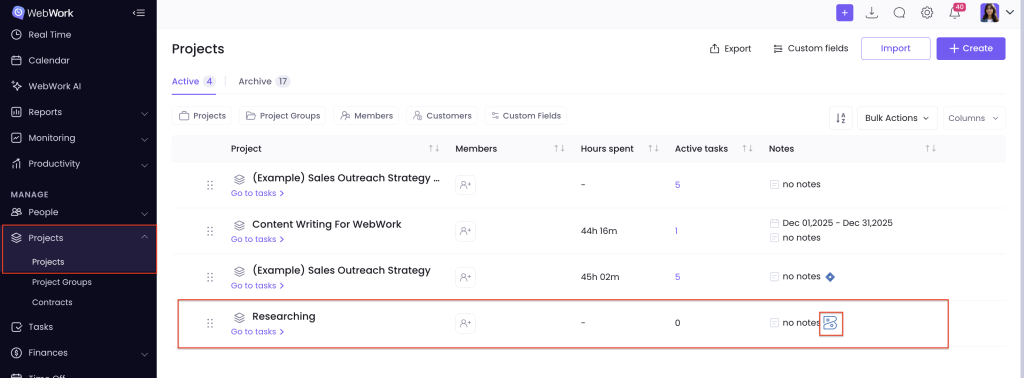The height and width of the screenshot is (378, 1024).
Task: Open Custom fields in header
Action: point(810,48)
